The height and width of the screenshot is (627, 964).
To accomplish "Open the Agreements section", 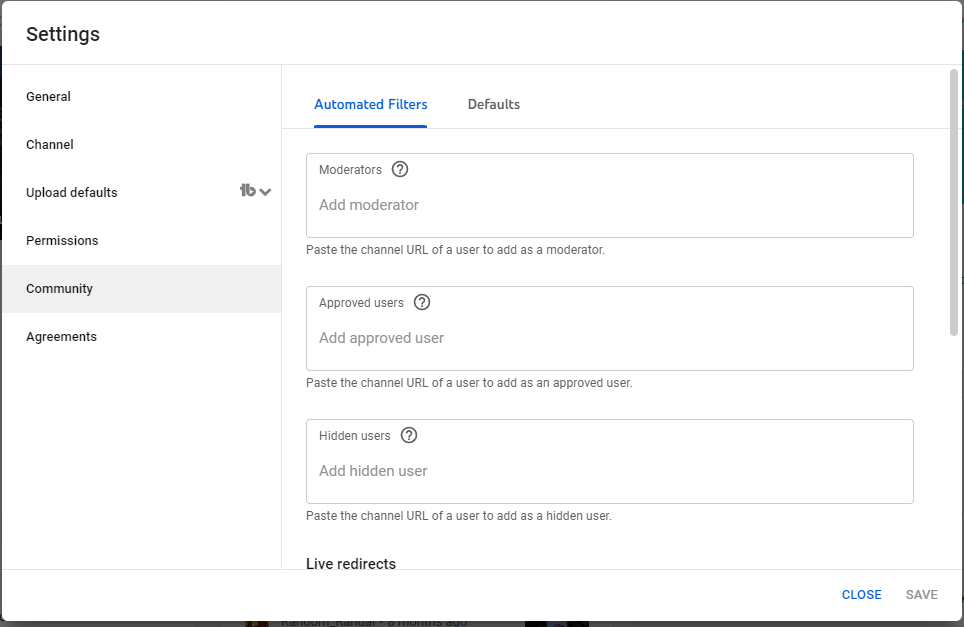I will 61,337.
